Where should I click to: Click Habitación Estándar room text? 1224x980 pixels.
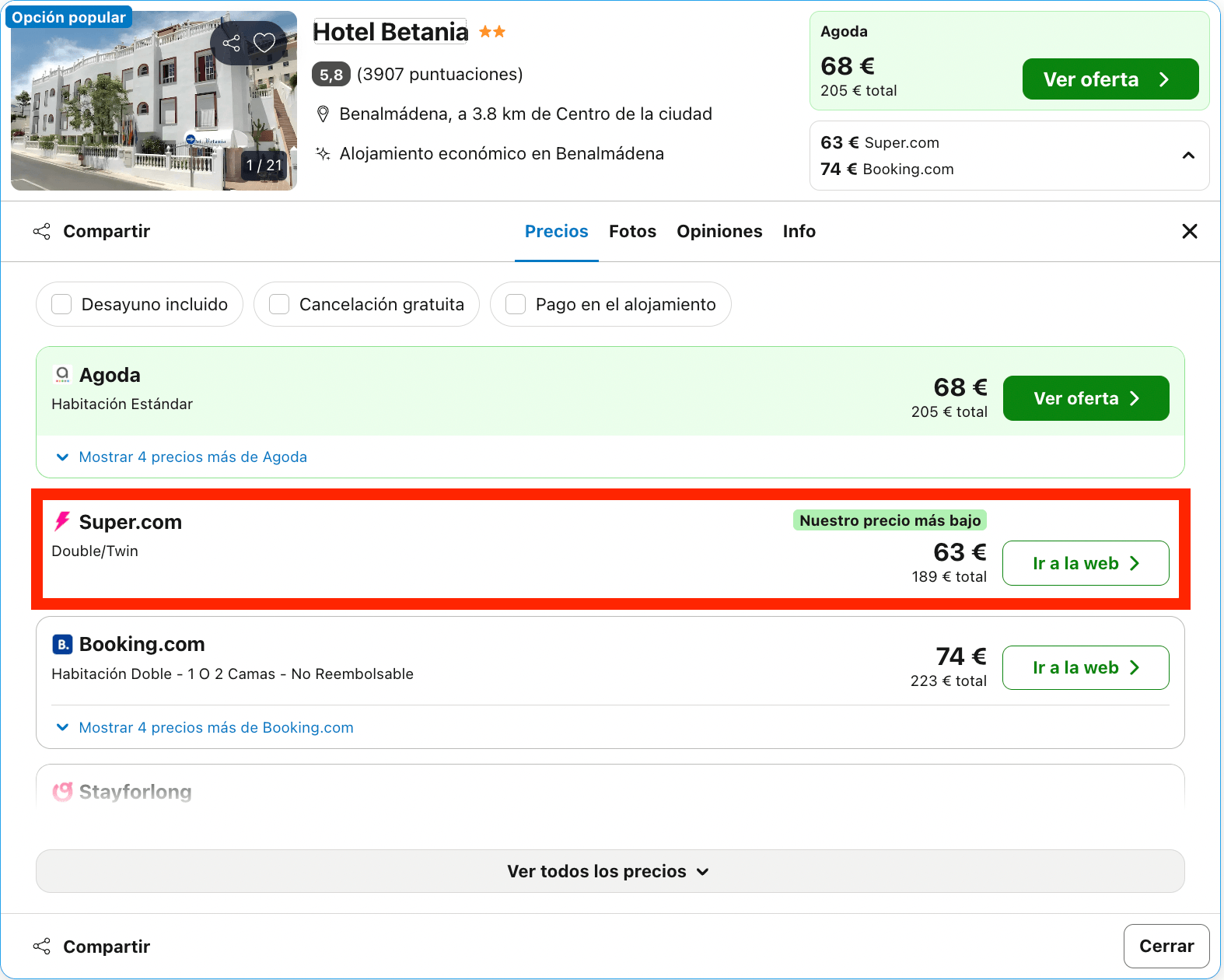point(122,404)
